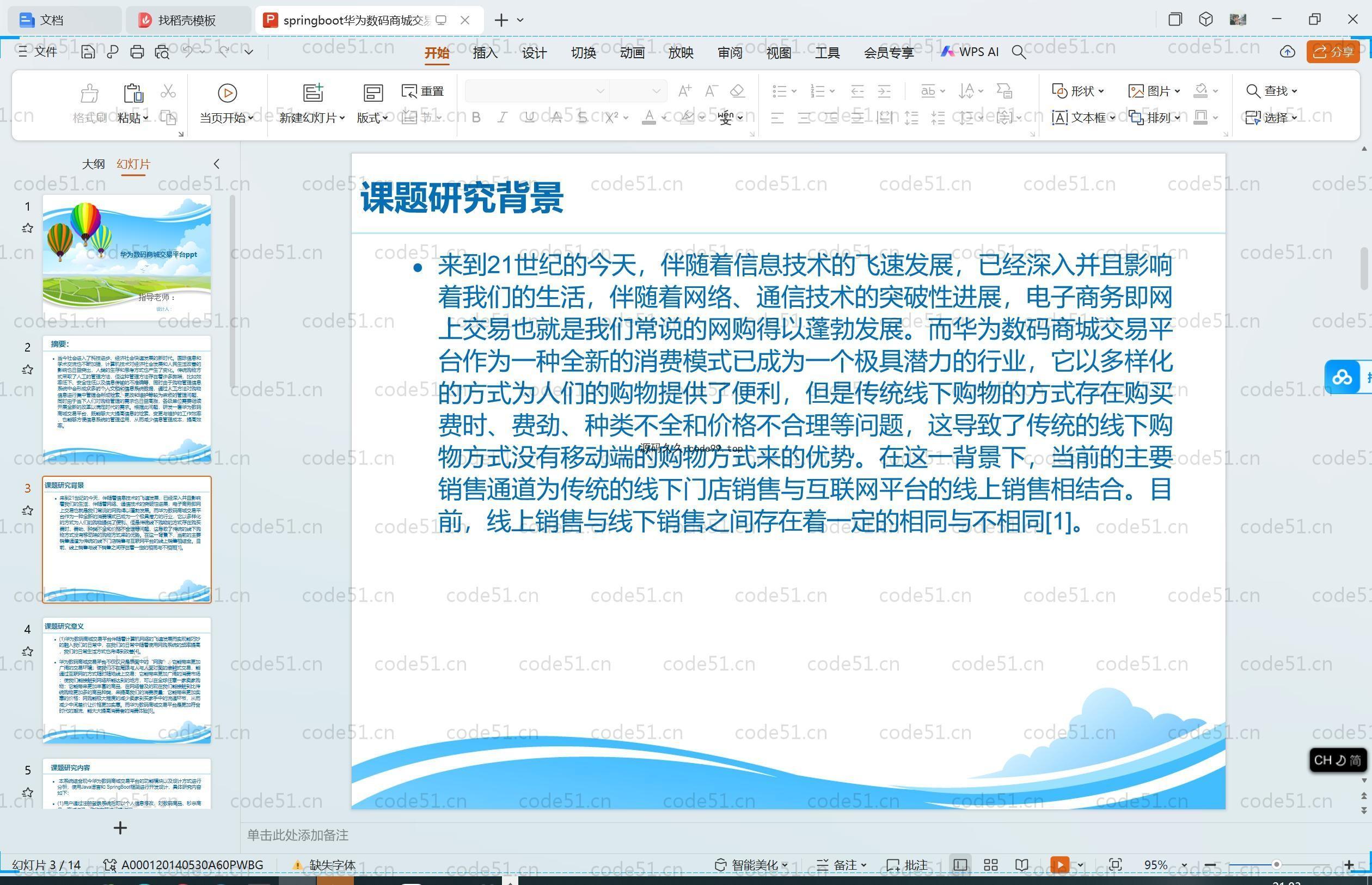Click the Smart Beautify button
The image size is (1372, 885).
pos(751,865)
